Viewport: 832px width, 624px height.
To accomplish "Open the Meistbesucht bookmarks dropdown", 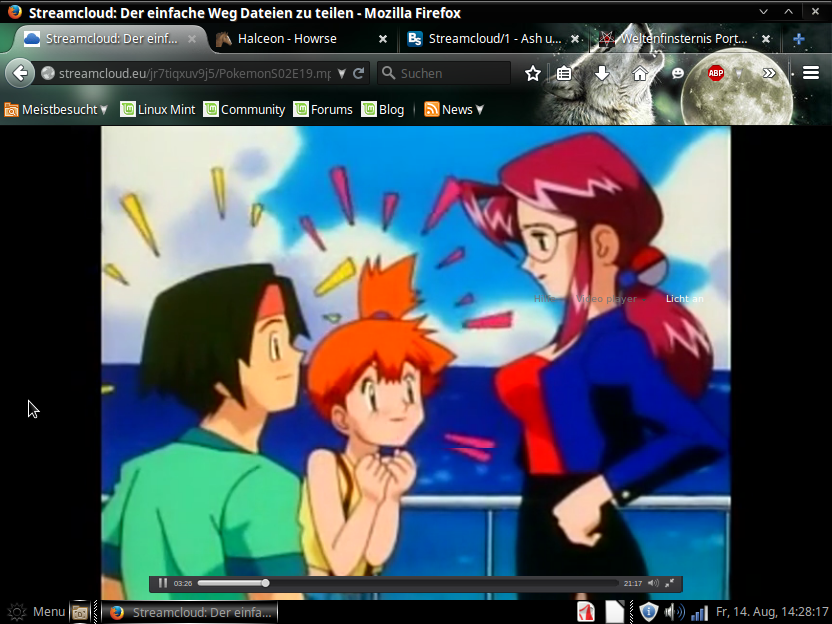I will point(56,109).
